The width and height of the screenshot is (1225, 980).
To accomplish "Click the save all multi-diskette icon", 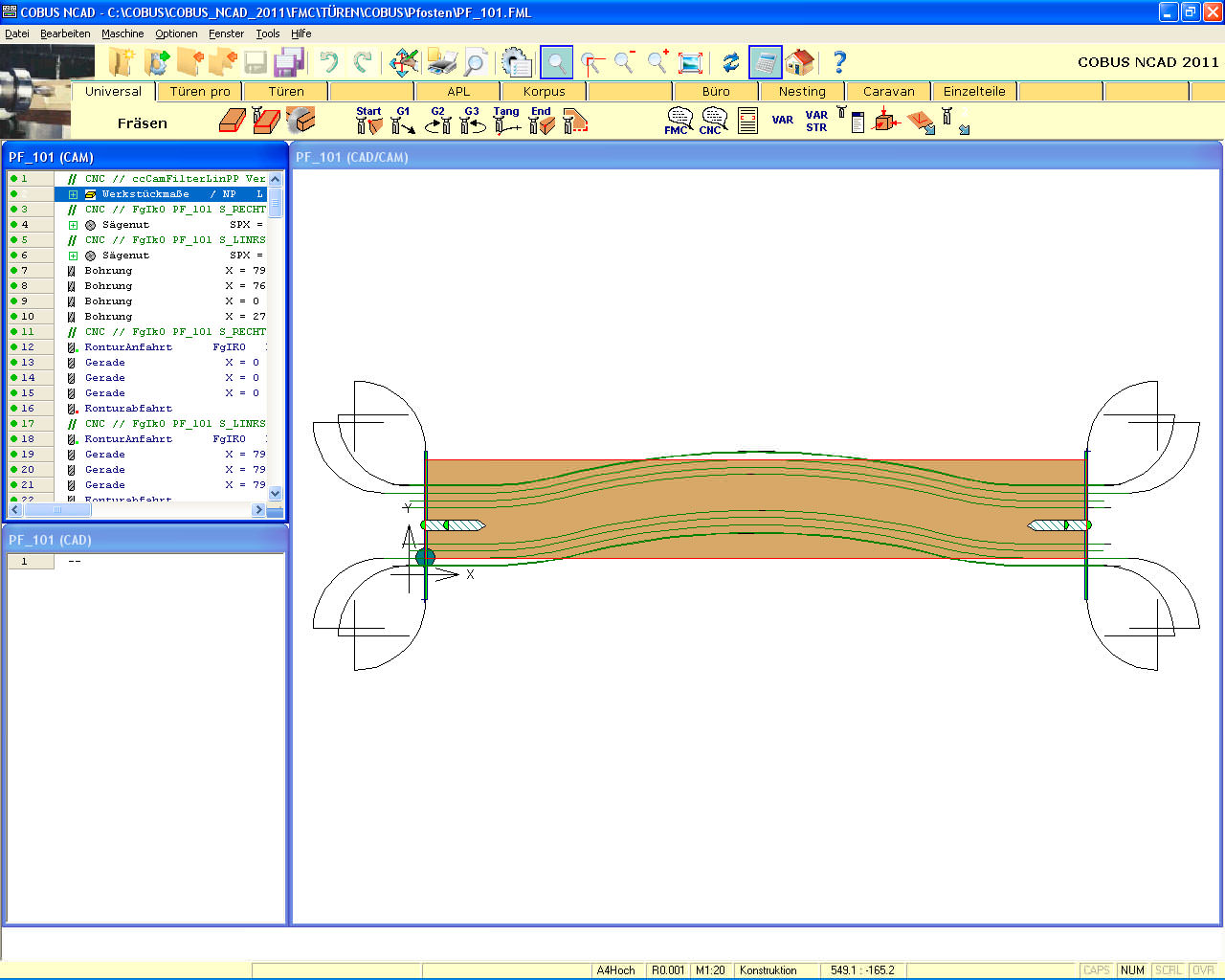I will pos(288,62).
